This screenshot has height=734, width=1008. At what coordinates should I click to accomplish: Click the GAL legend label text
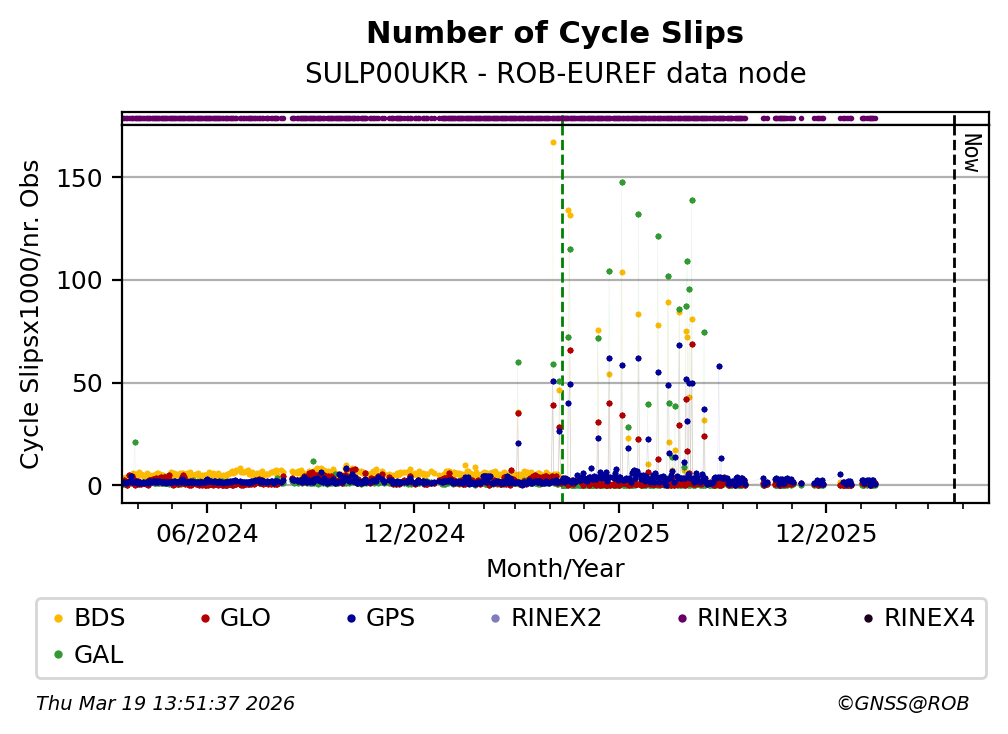click(x=99, y=655)
